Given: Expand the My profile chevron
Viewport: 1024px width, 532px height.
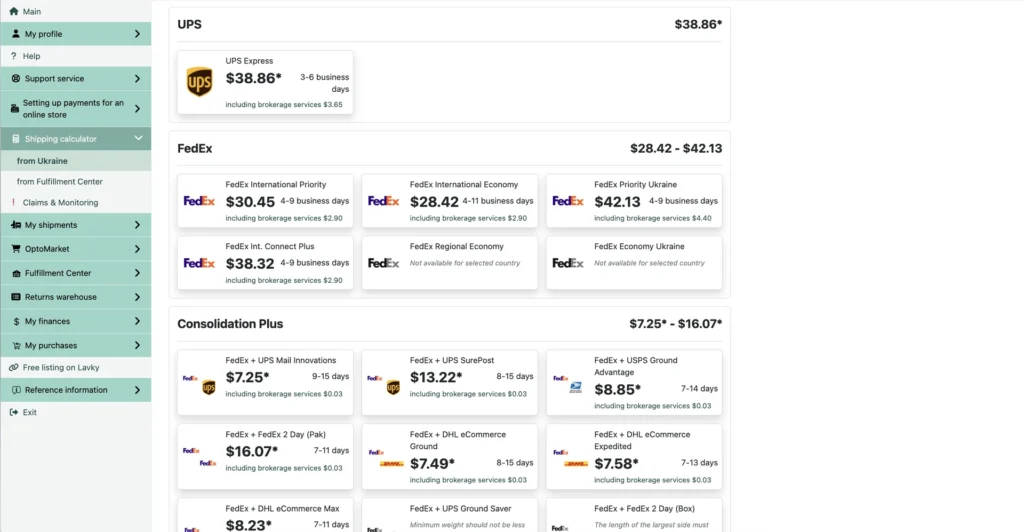Looking at the screenshot, I should 137,33.
